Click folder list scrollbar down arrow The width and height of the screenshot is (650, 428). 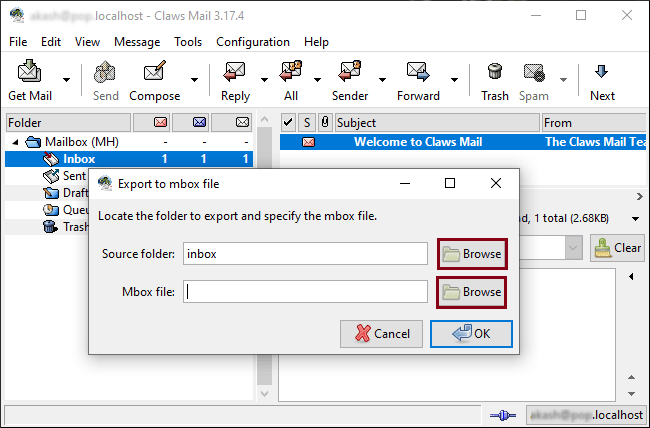(x=264, y=393)
